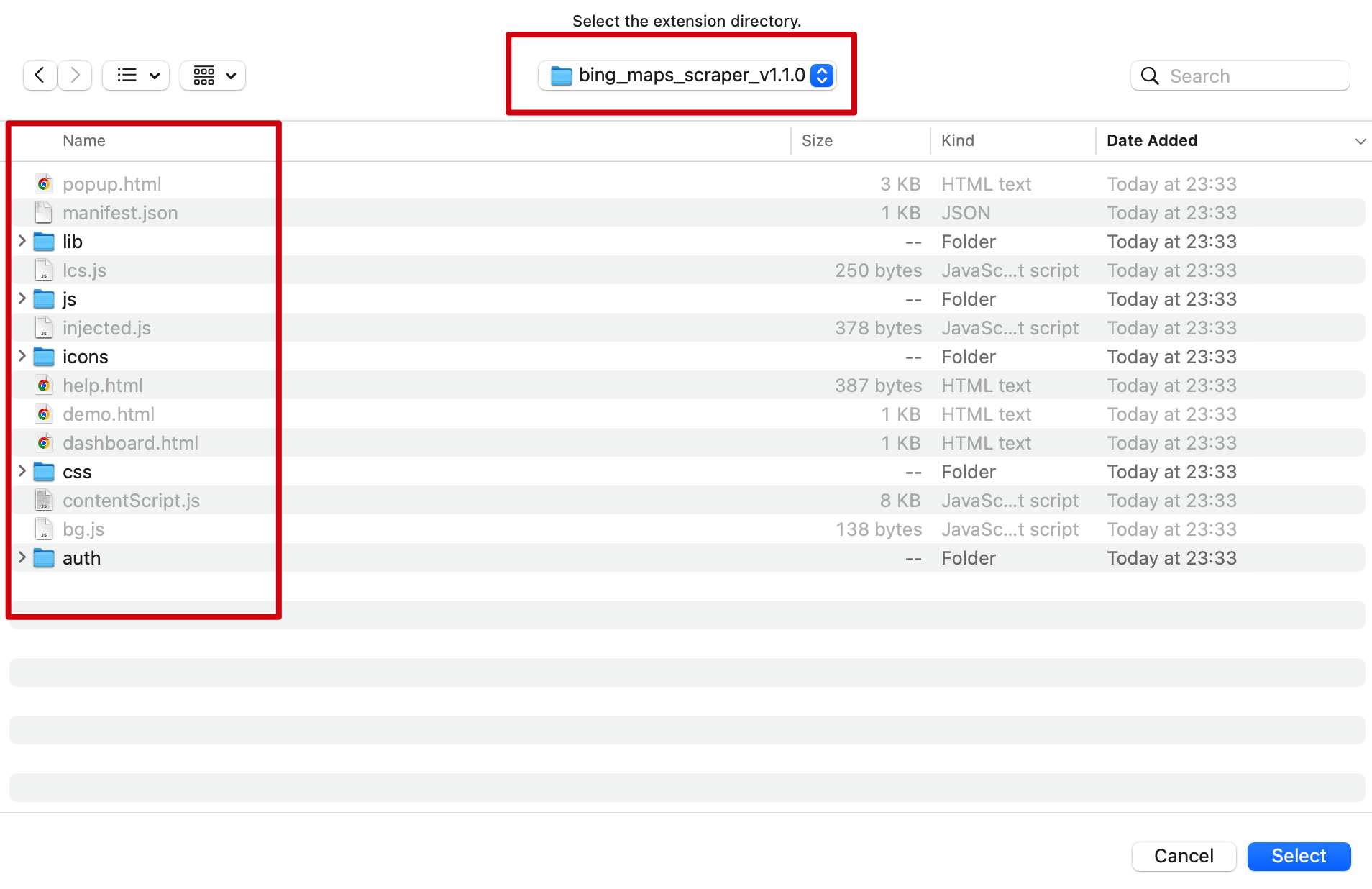
Task: Click the folder icon in the path popup
Action: coord(561,76)
